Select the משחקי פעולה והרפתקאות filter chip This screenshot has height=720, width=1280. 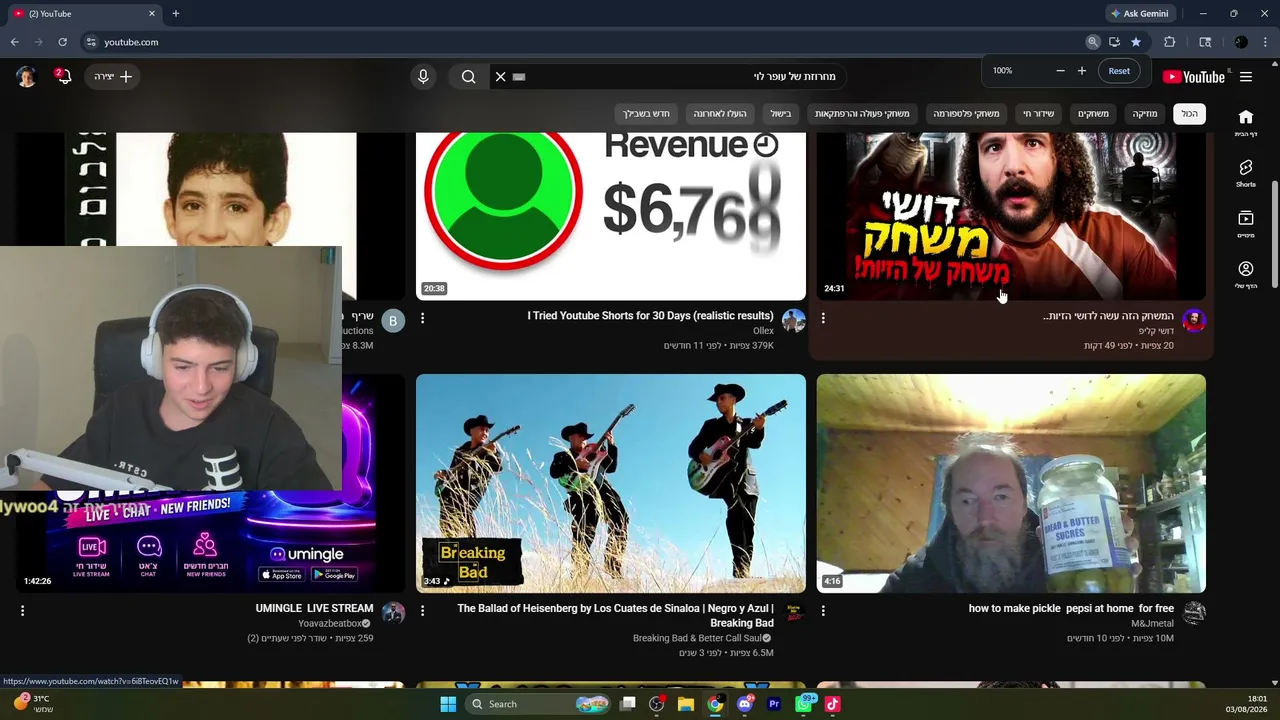[x=862, y=114]
